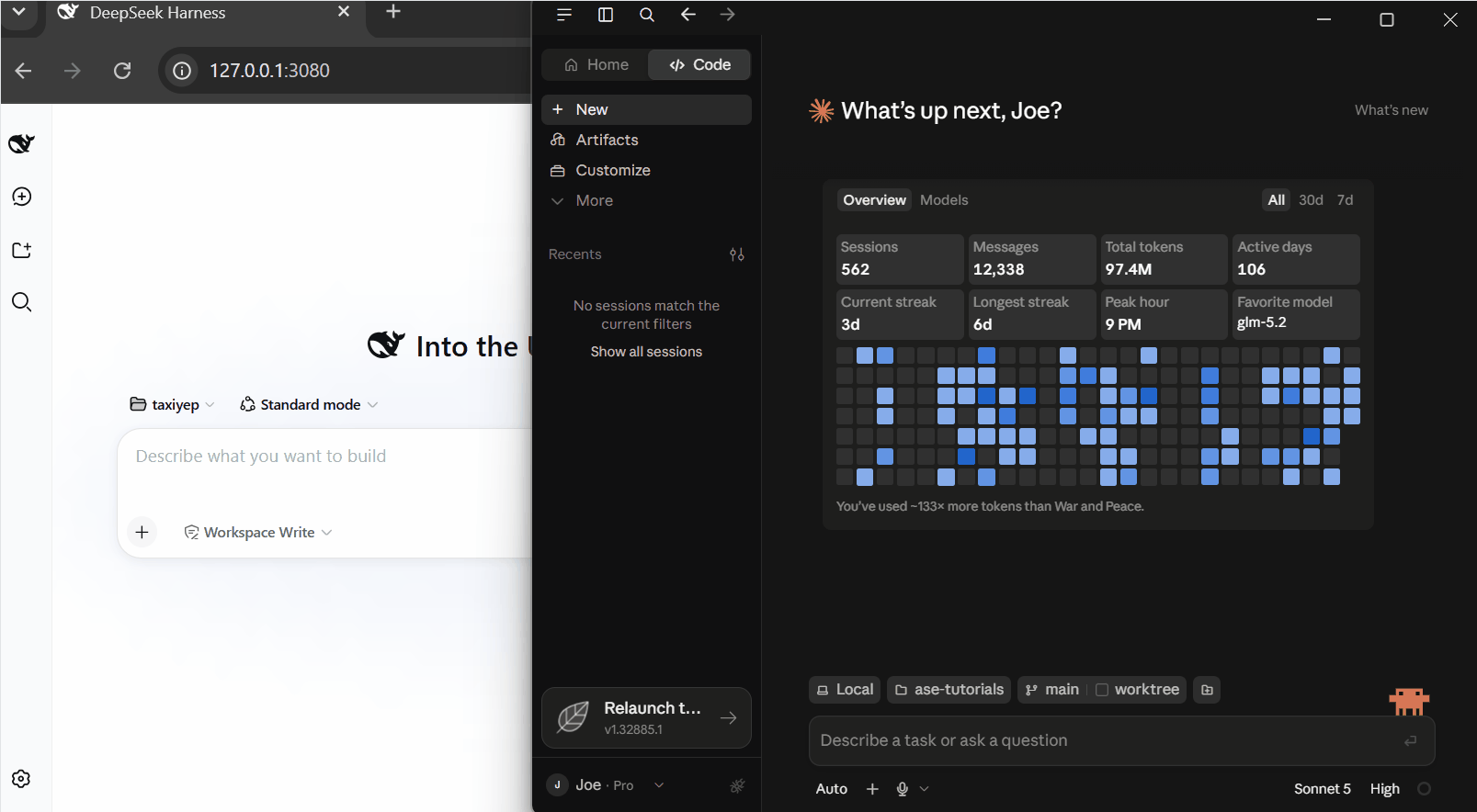Image resolution: width=1477 pixels, height=812 pixels.
Task: Reload the DeepSeek Harness browser page
Action: 121,71
